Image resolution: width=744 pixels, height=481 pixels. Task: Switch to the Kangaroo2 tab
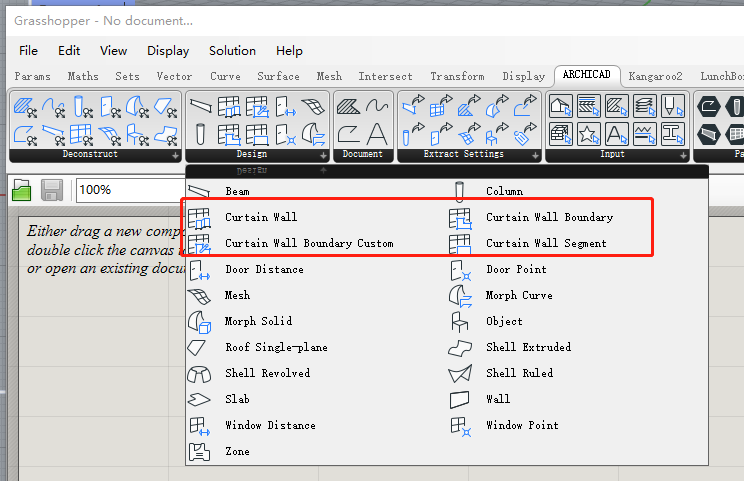pyautogui.click(x=655, y=76)
